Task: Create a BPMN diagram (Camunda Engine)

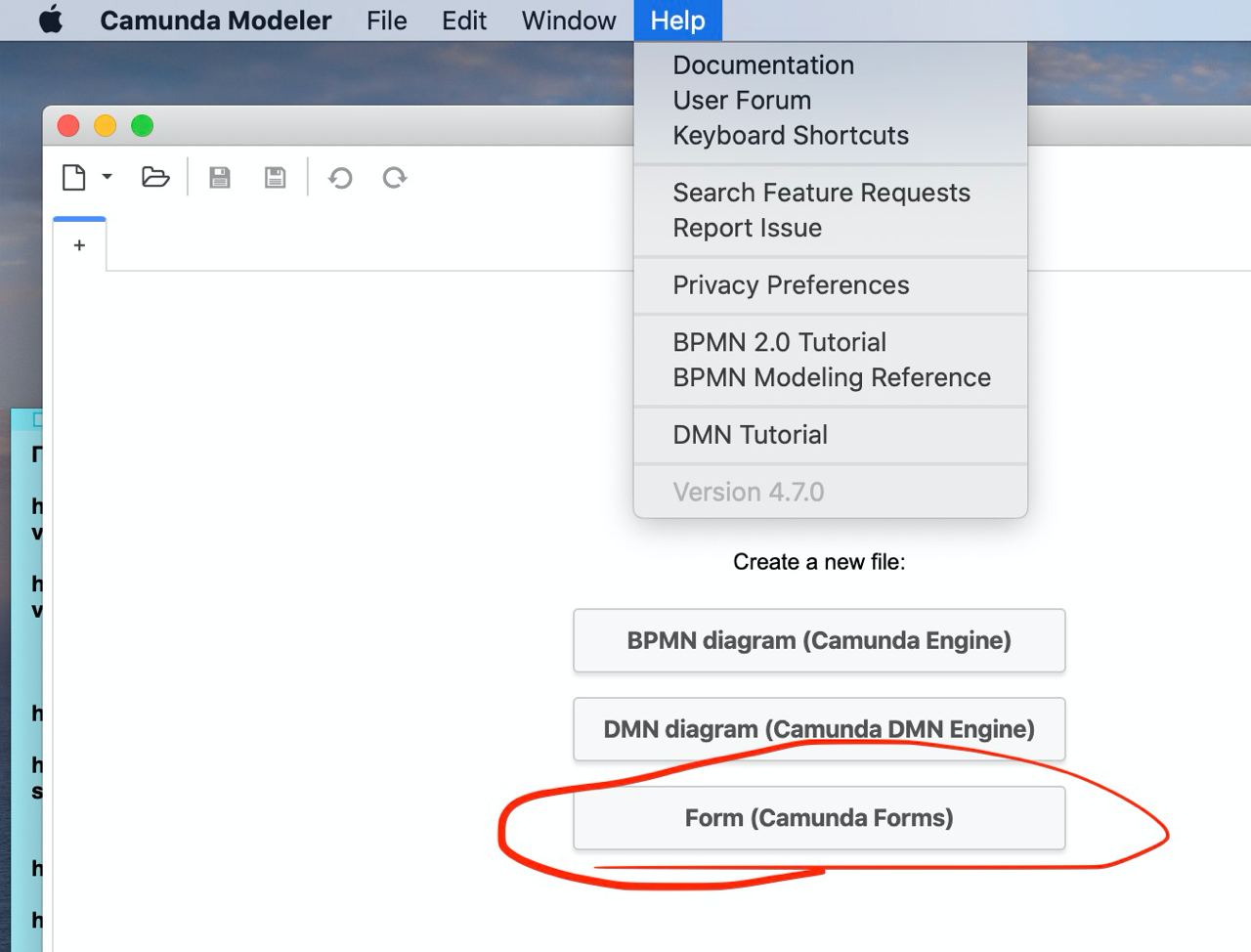Action: [x=819, y=640]
